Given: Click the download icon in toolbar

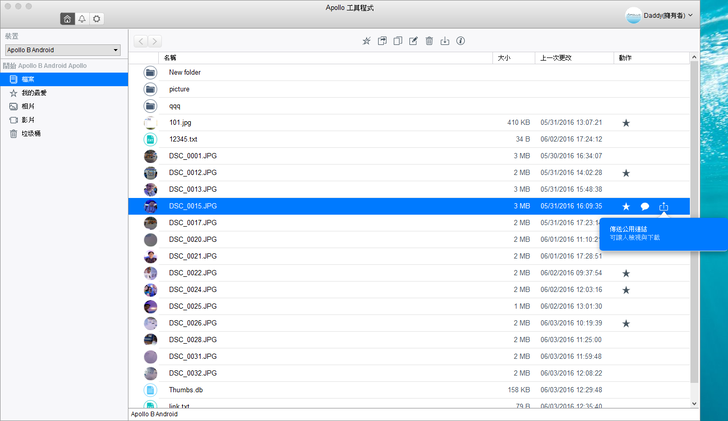Looking at the screenshot, I should [x=444, y=41].
